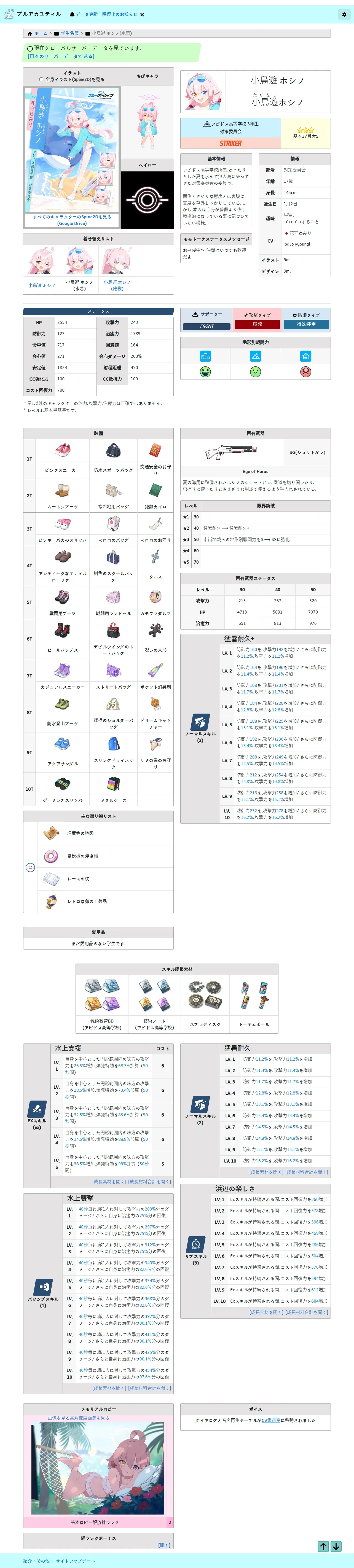This screenshot has height=1568, width=354.
Task: Click the メタルケース icon
Action: pos(113,783)
